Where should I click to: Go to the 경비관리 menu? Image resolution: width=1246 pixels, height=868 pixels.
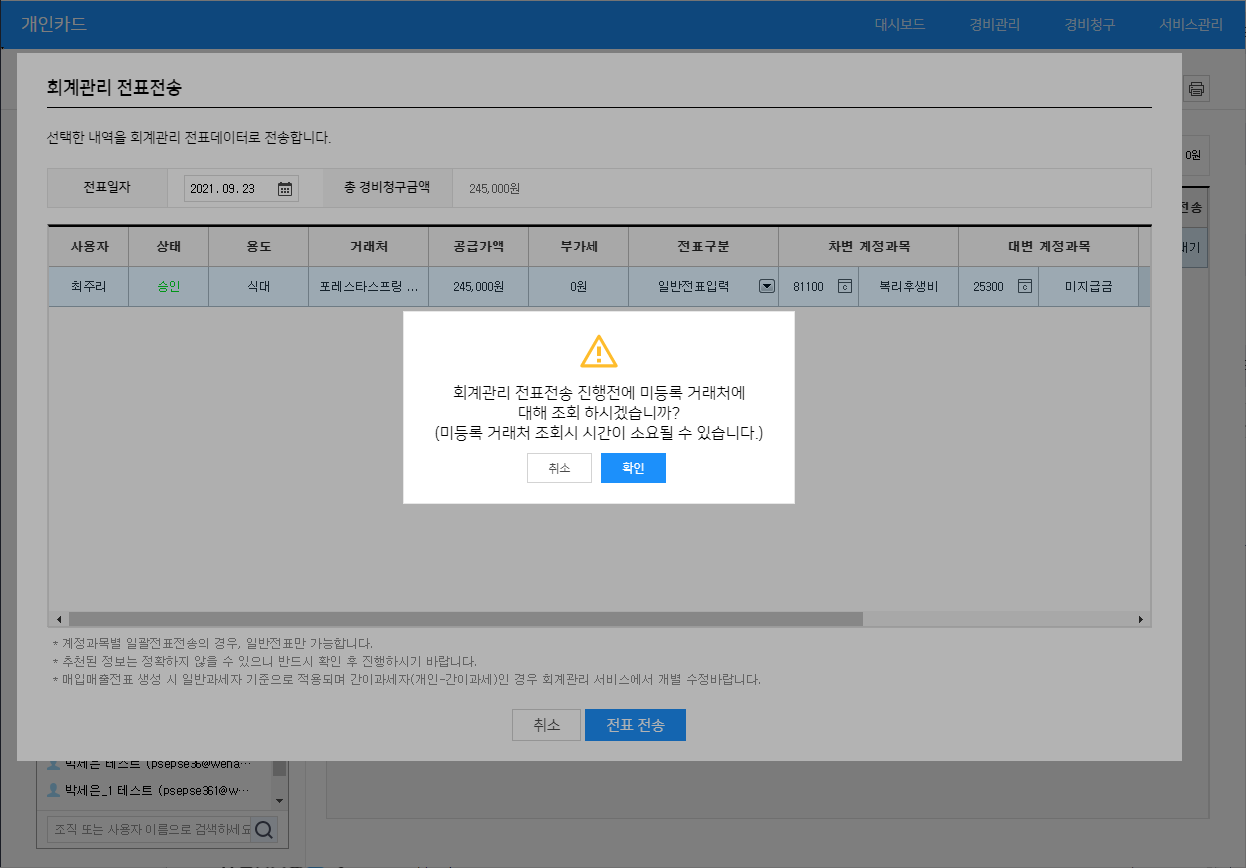pos(994,25)
